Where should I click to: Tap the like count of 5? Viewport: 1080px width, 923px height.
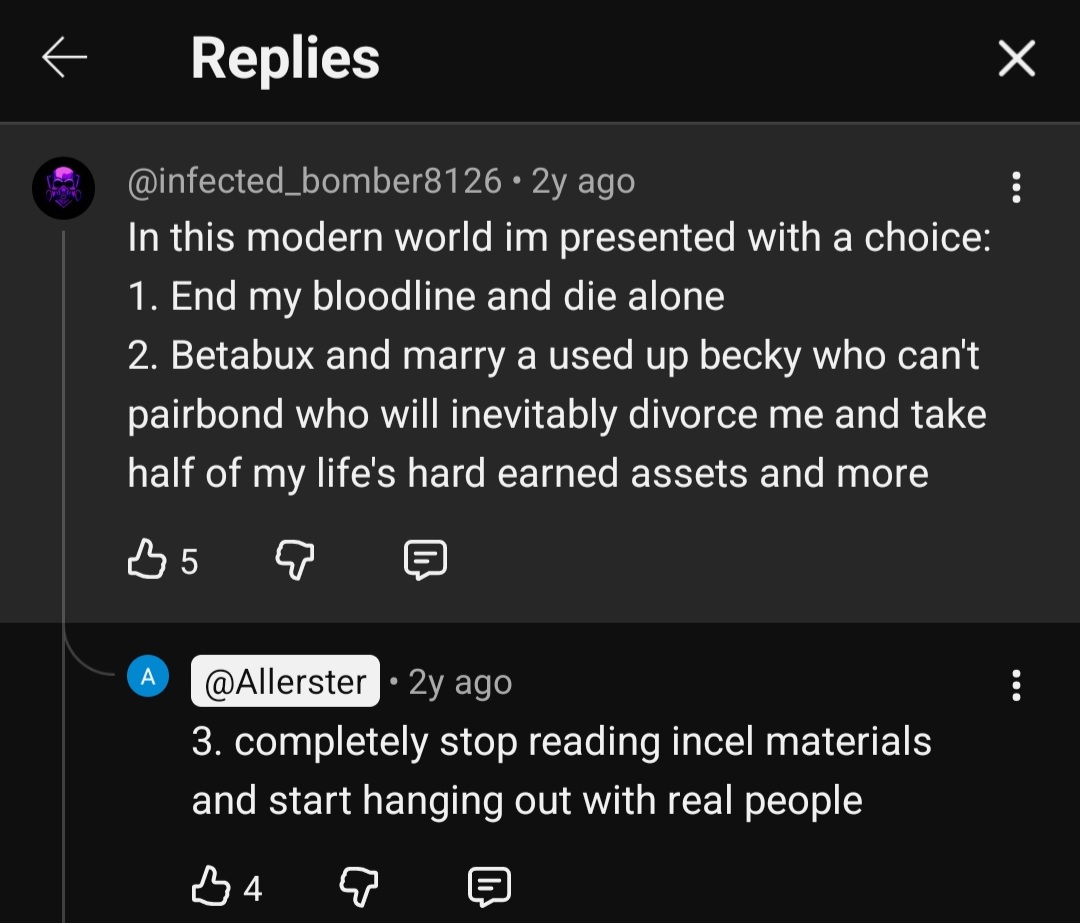pyautogui.click(x=189, y=562)
